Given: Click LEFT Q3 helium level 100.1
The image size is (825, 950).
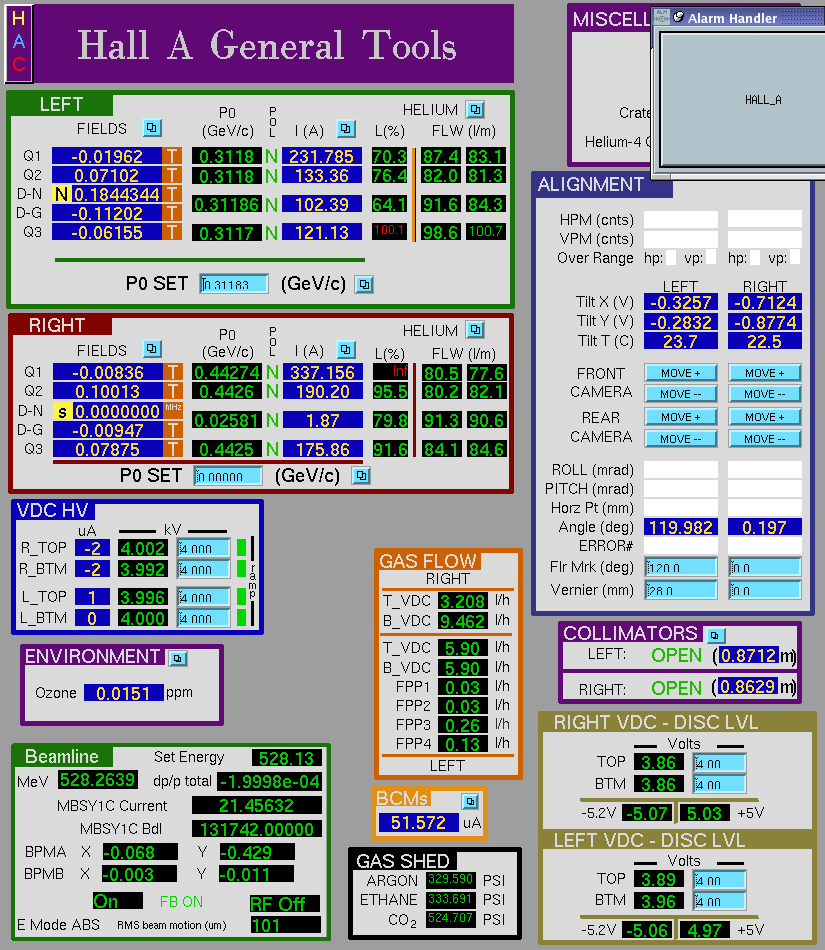Looking at the screenshot, I should pos(389,231).
